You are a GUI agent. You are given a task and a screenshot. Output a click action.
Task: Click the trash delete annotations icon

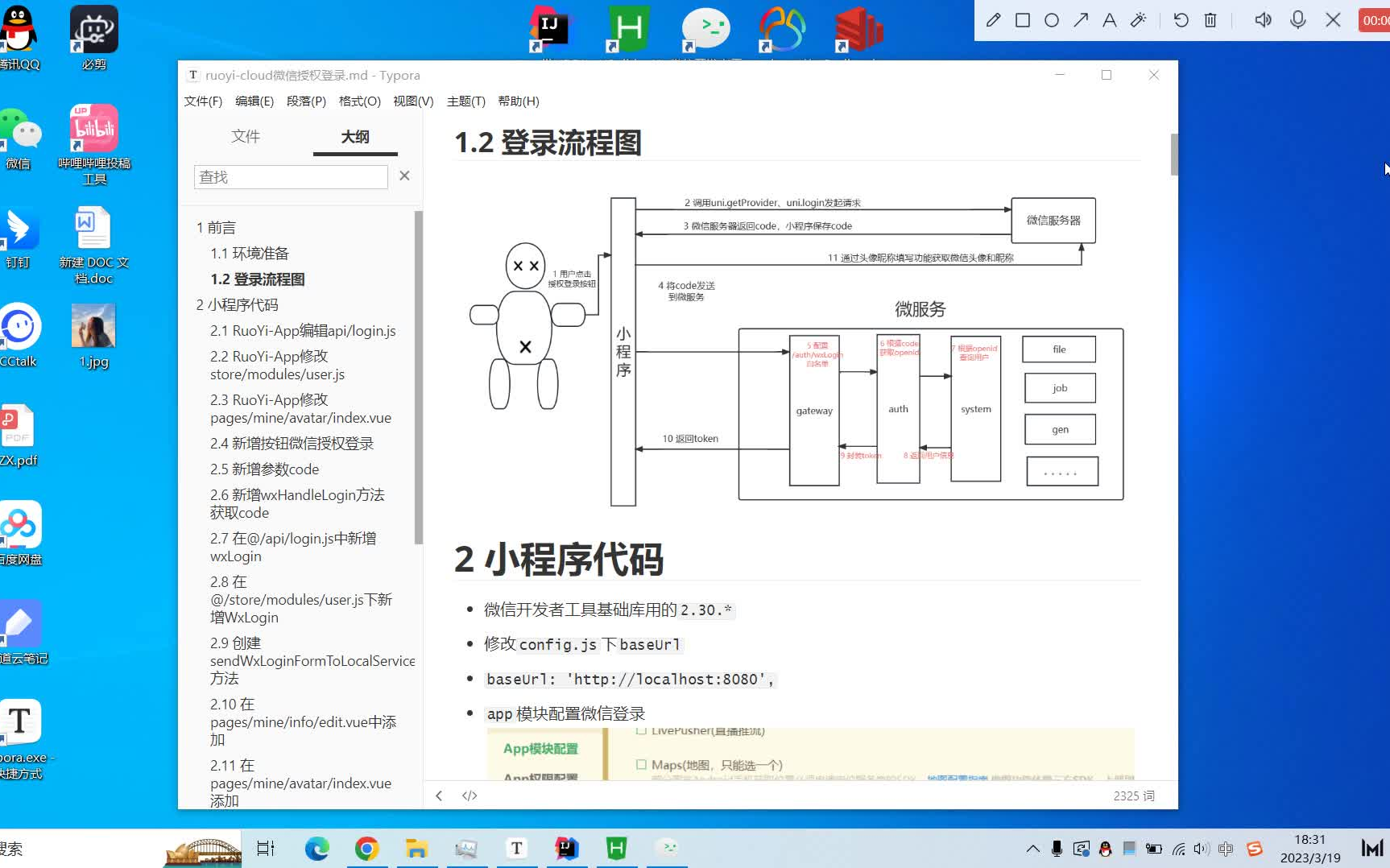tap(1210, 20)
